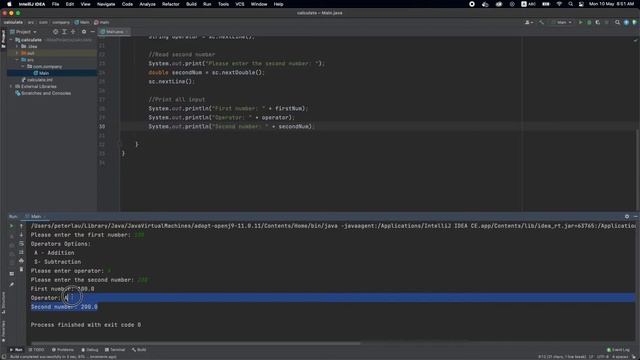Click the console horizontal scrollbar
This screenshot has height=360, width=640.
pos(196,343)
